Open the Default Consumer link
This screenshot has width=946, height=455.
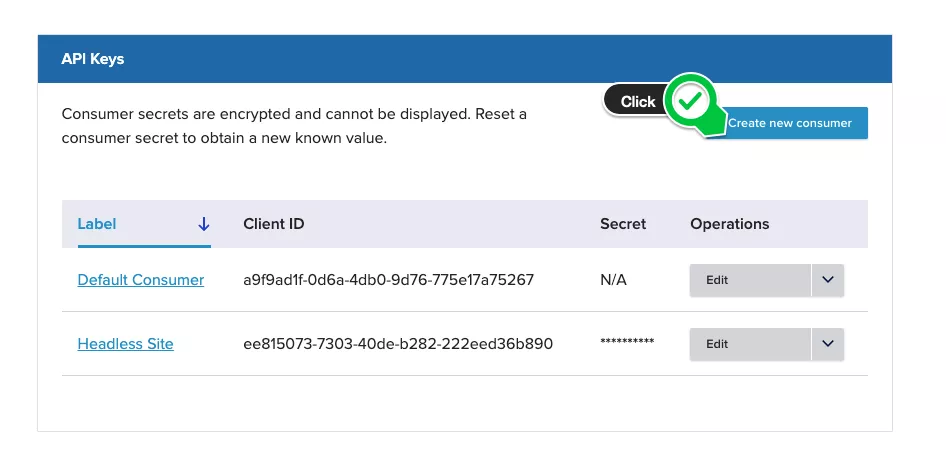pyautogui.click(x=141, y=280)
